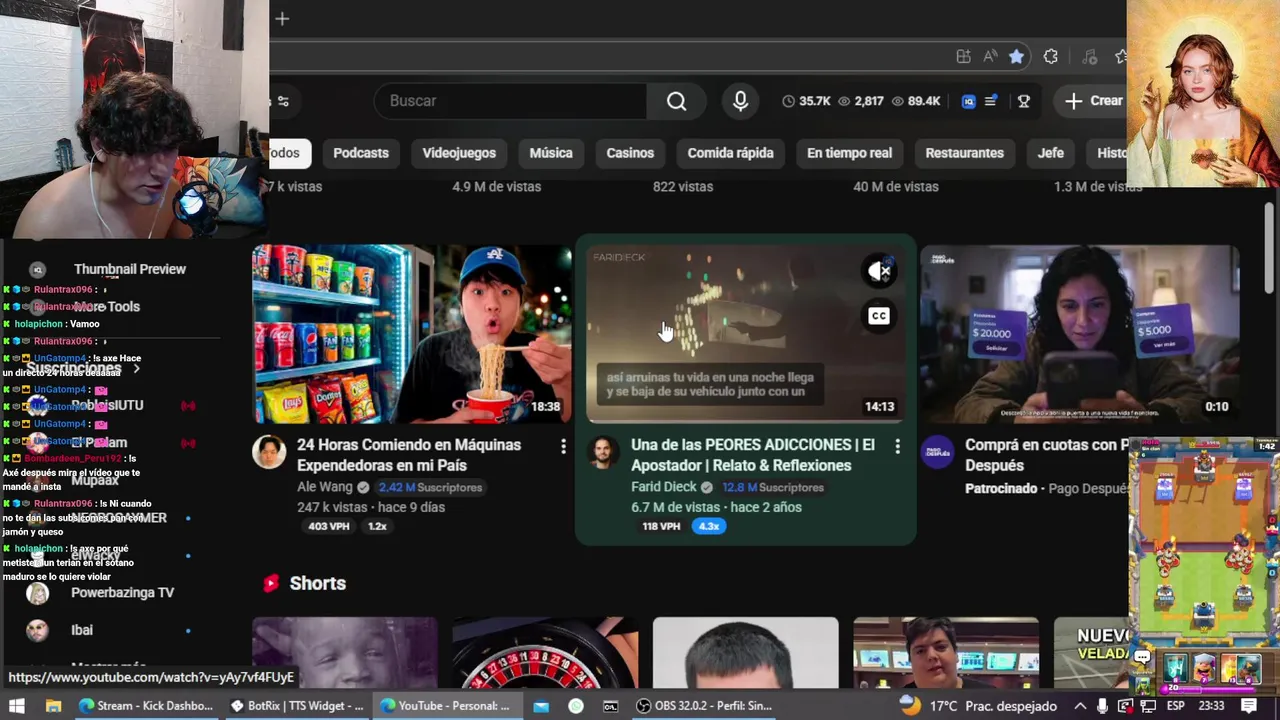Open the list icon with blue dot
Screen dimensions: 1280x720
pyautogui.click(x=991, y=101)
